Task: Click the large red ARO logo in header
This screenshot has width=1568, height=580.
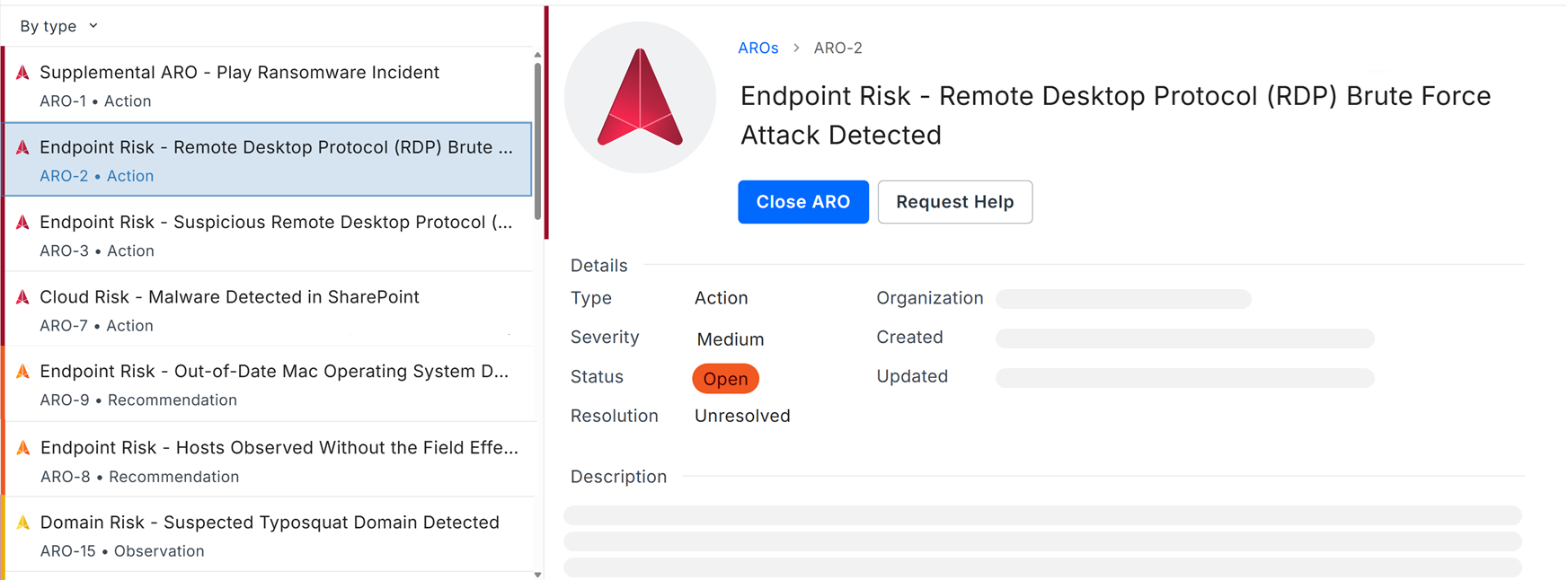Action: 640,97
